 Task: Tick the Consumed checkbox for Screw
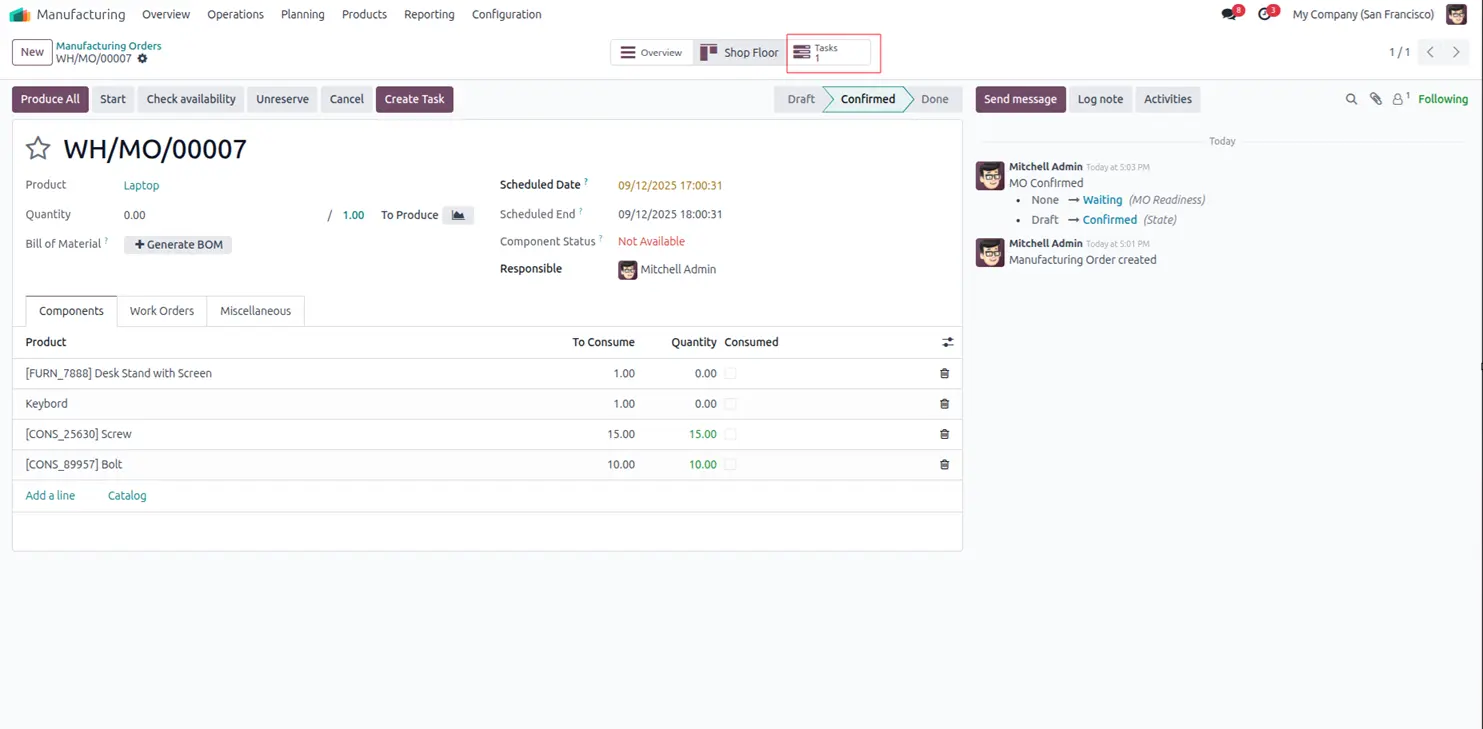(730, 435)
